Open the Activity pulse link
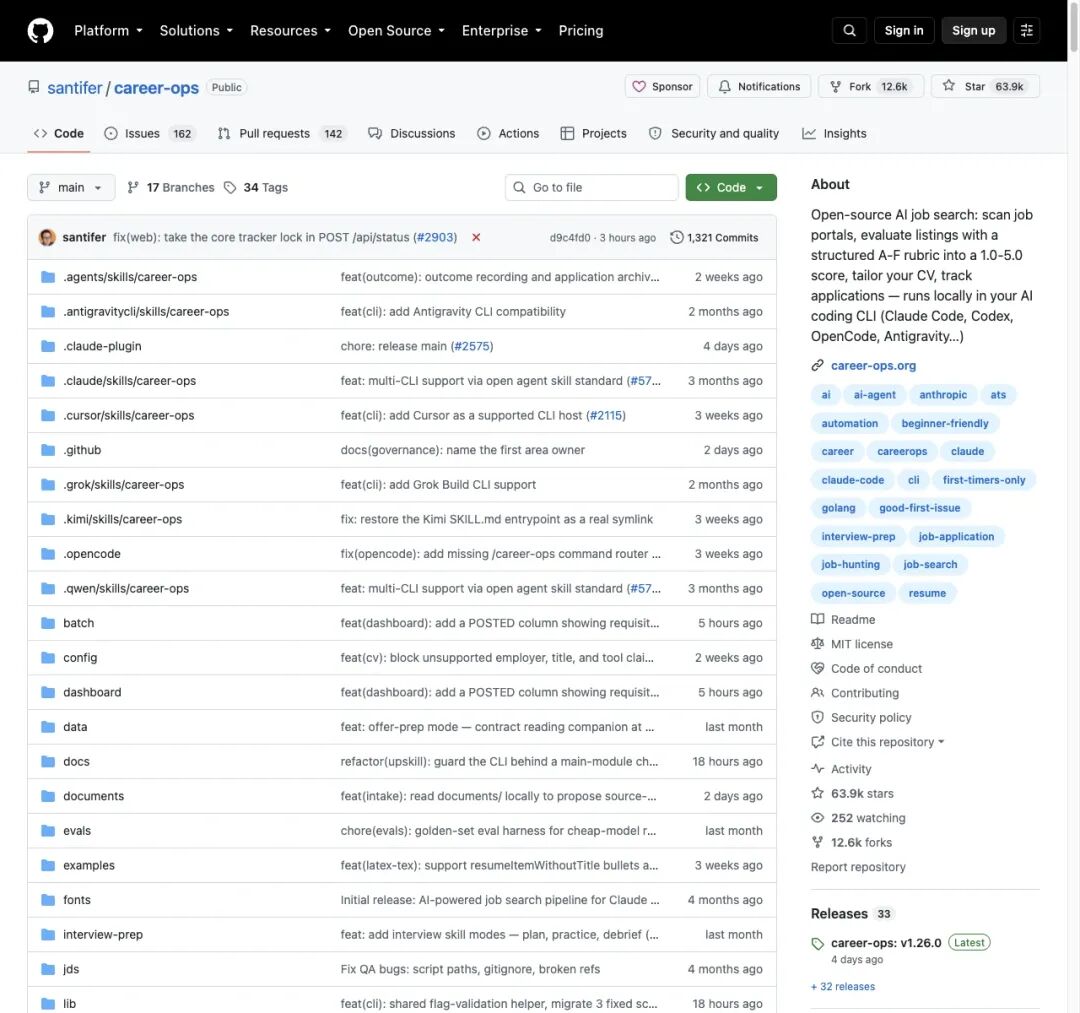This screenshot has width=1080, height=1013. point(841,769)
